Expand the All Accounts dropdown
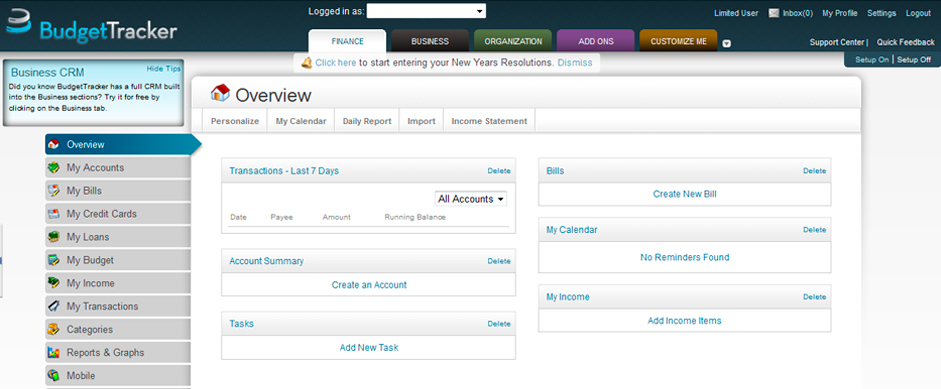Screen dimensions: 941x389 tap(470, 199)
